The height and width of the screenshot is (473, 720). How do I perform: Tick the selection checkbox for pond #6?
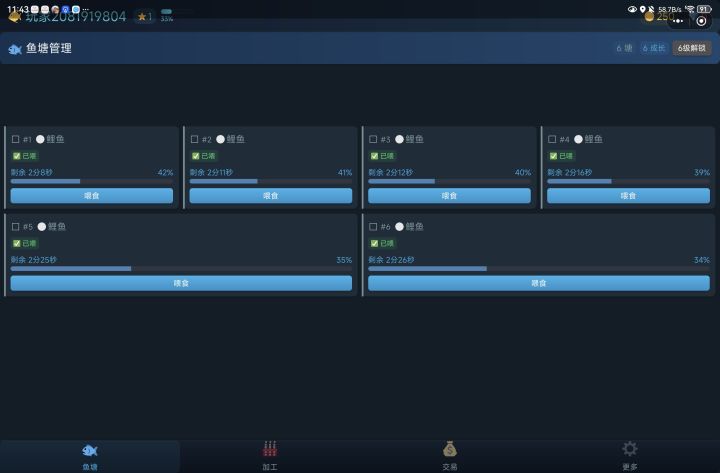pos(373,226)
